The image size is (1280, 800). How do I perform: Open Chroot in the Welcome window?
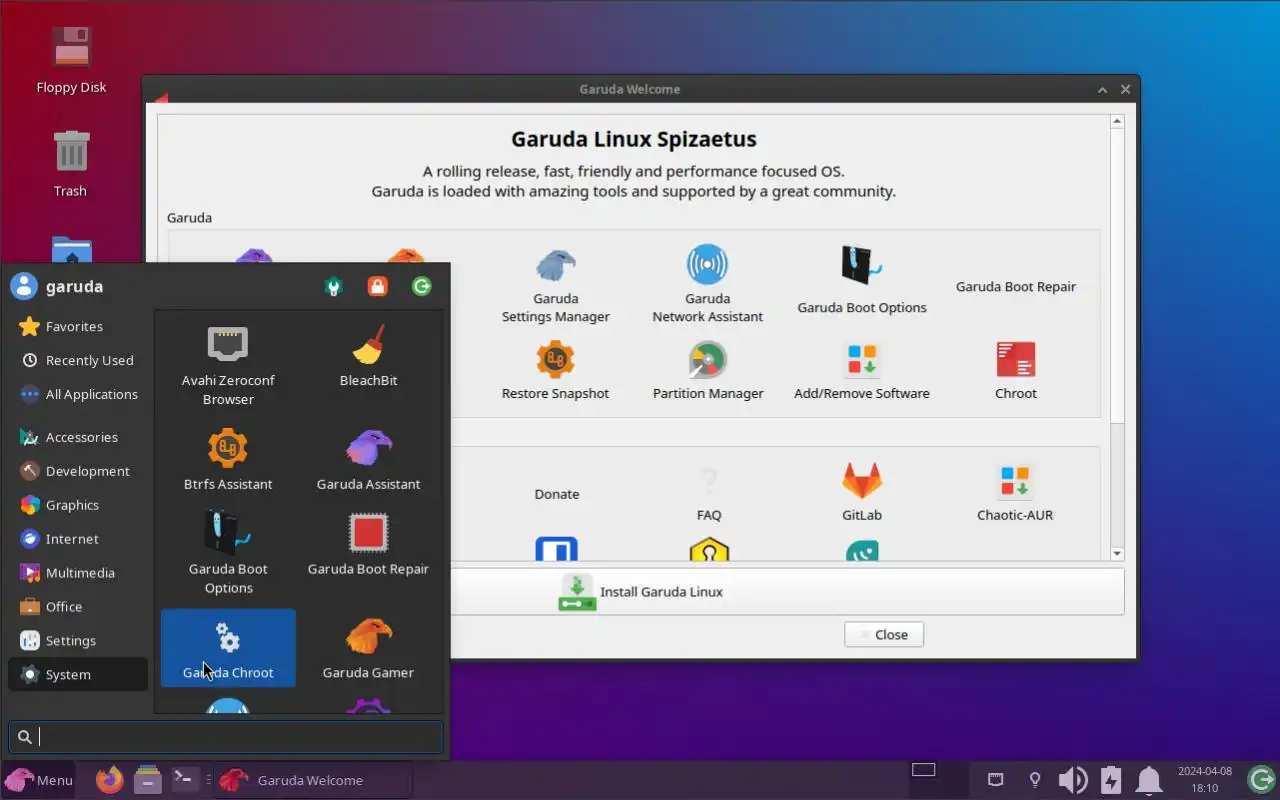[1016, 370]
